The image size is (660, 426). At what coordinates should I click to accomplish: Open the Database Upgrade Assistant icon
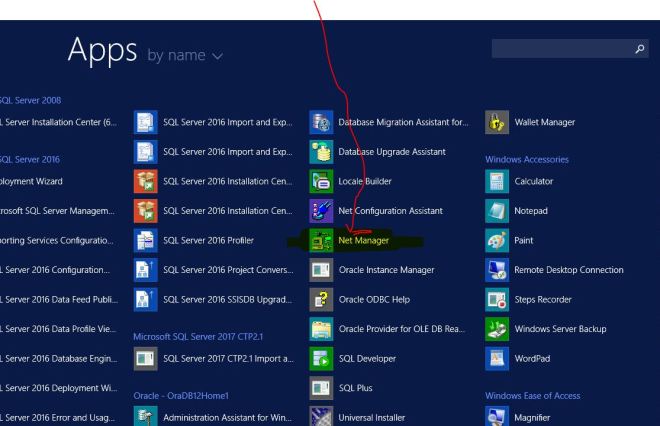(x=321, y=153)
